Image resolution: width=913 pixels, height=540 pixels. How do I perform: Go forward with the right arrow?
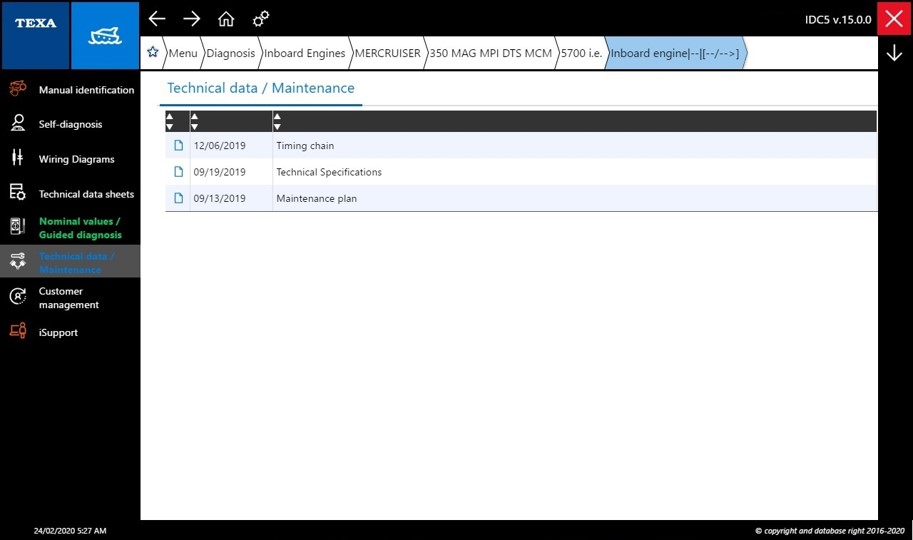(192, 19)
